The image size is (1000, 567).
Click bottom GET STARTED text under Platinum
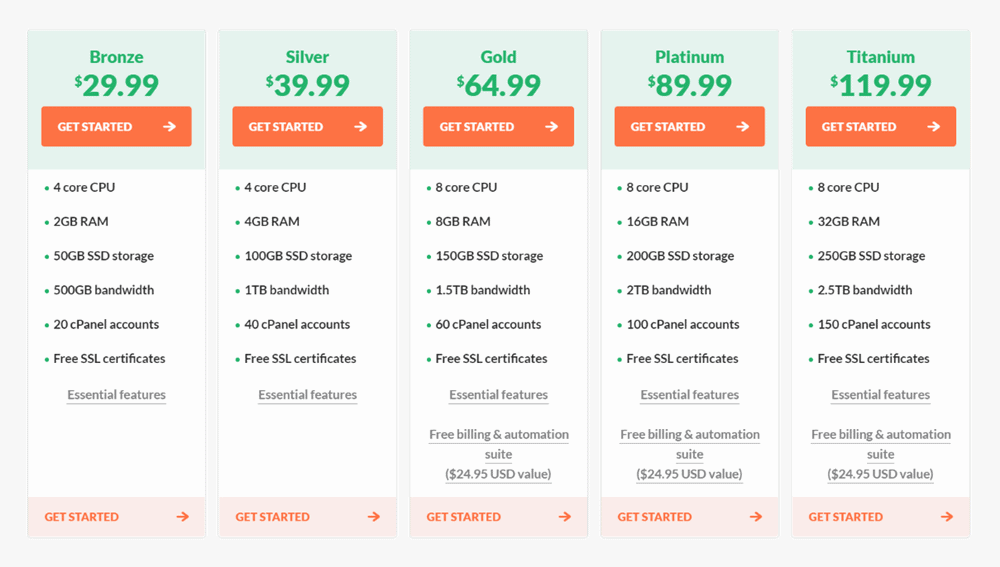pos(654,517)
